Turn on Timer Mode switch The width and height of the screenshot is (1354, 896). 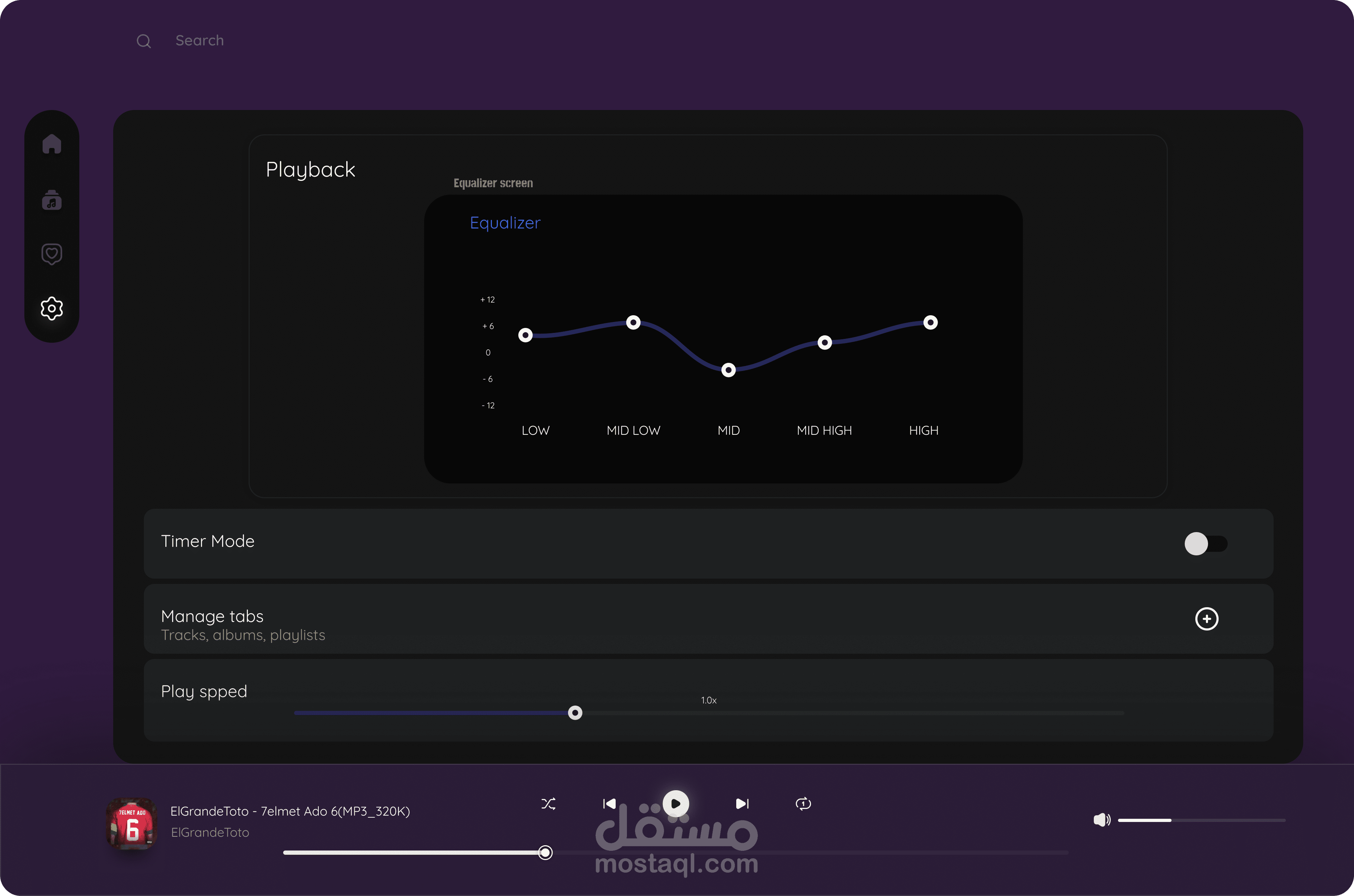(x=1206, y=544)
